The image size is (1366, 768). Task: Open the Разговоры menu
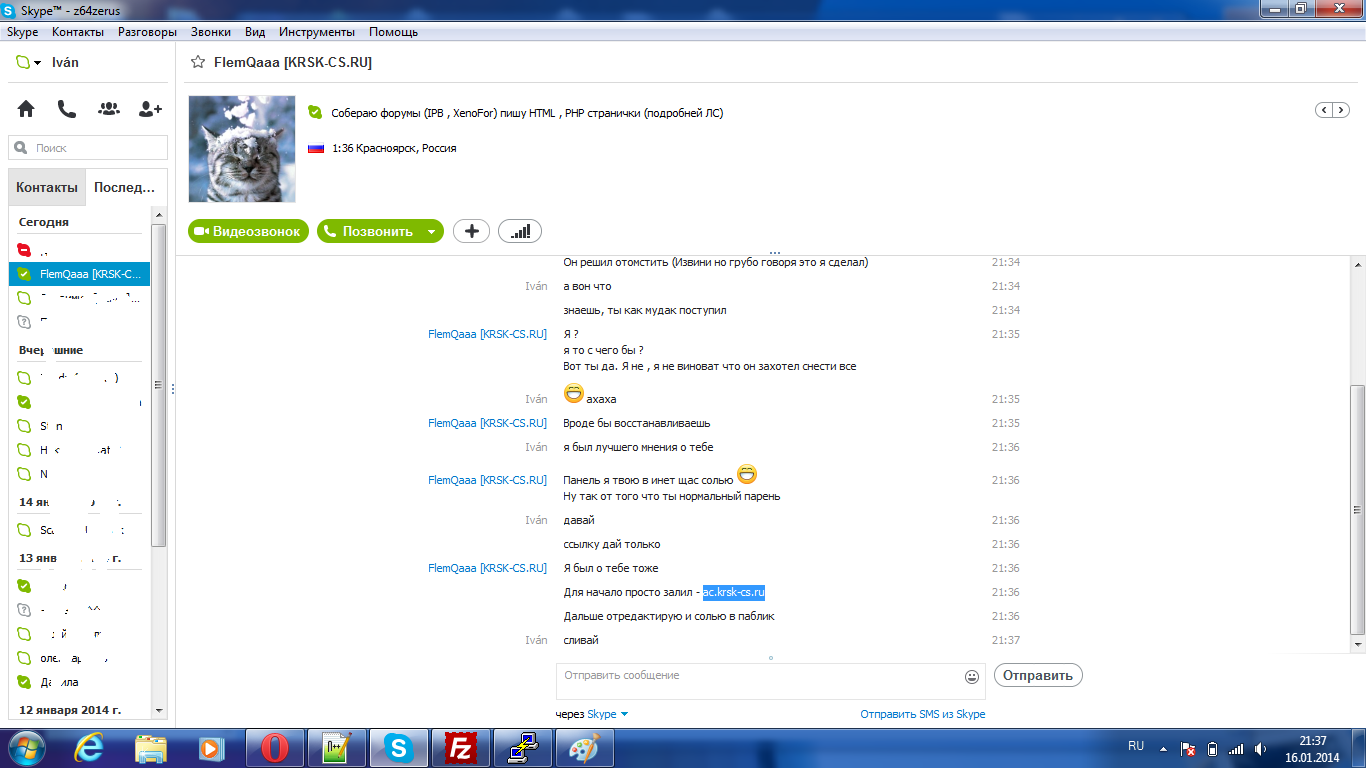click(147, 32)
